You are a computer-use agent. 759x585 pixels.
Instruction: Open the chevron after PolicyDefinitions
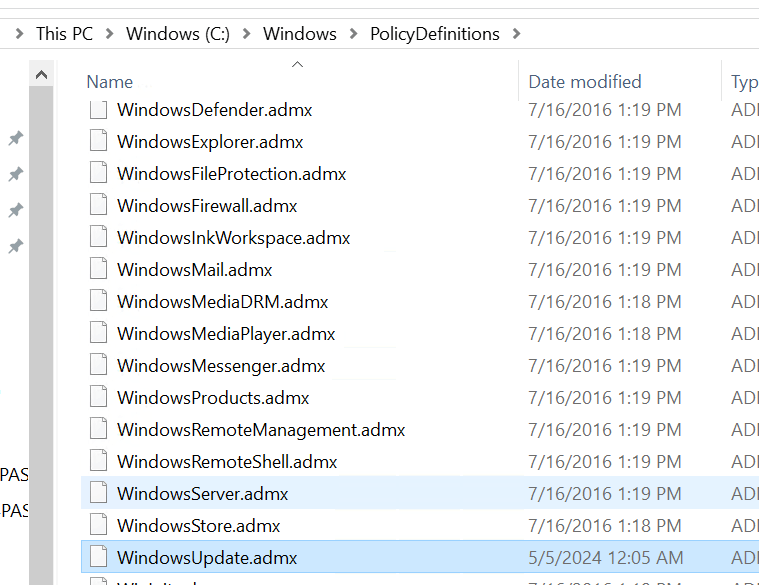point(516,34)
